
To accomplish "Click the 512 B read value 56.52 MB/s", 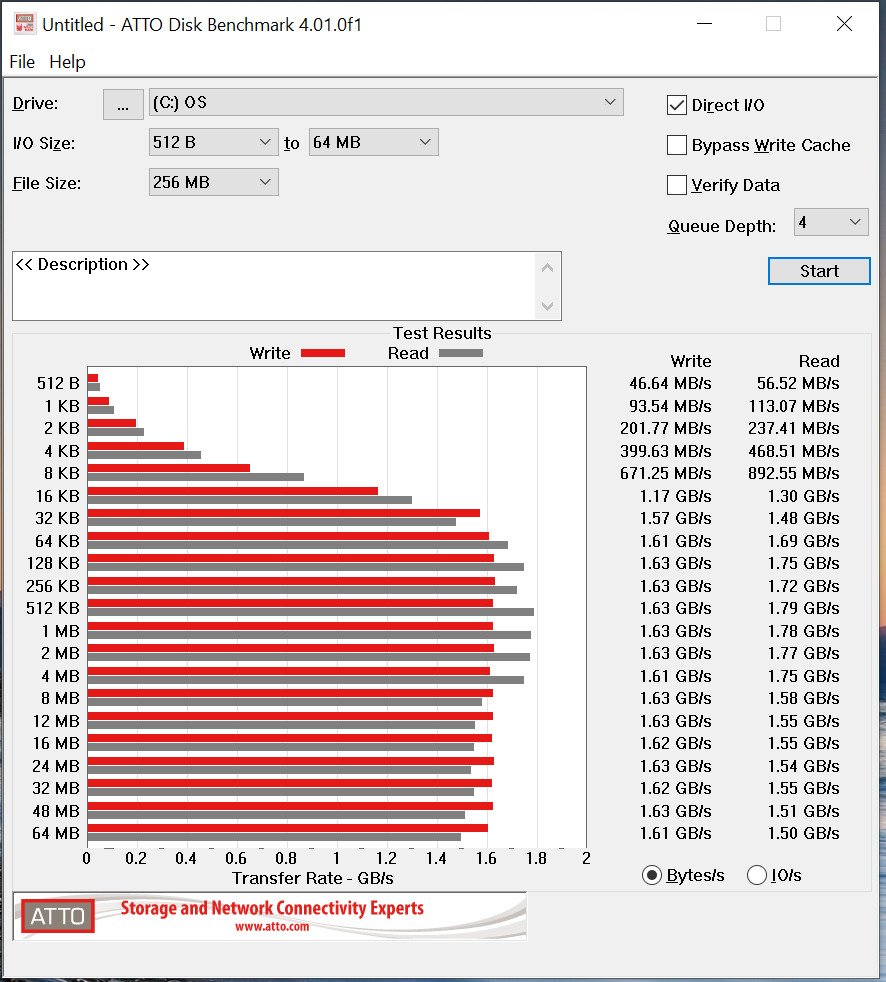I will 798,383.
